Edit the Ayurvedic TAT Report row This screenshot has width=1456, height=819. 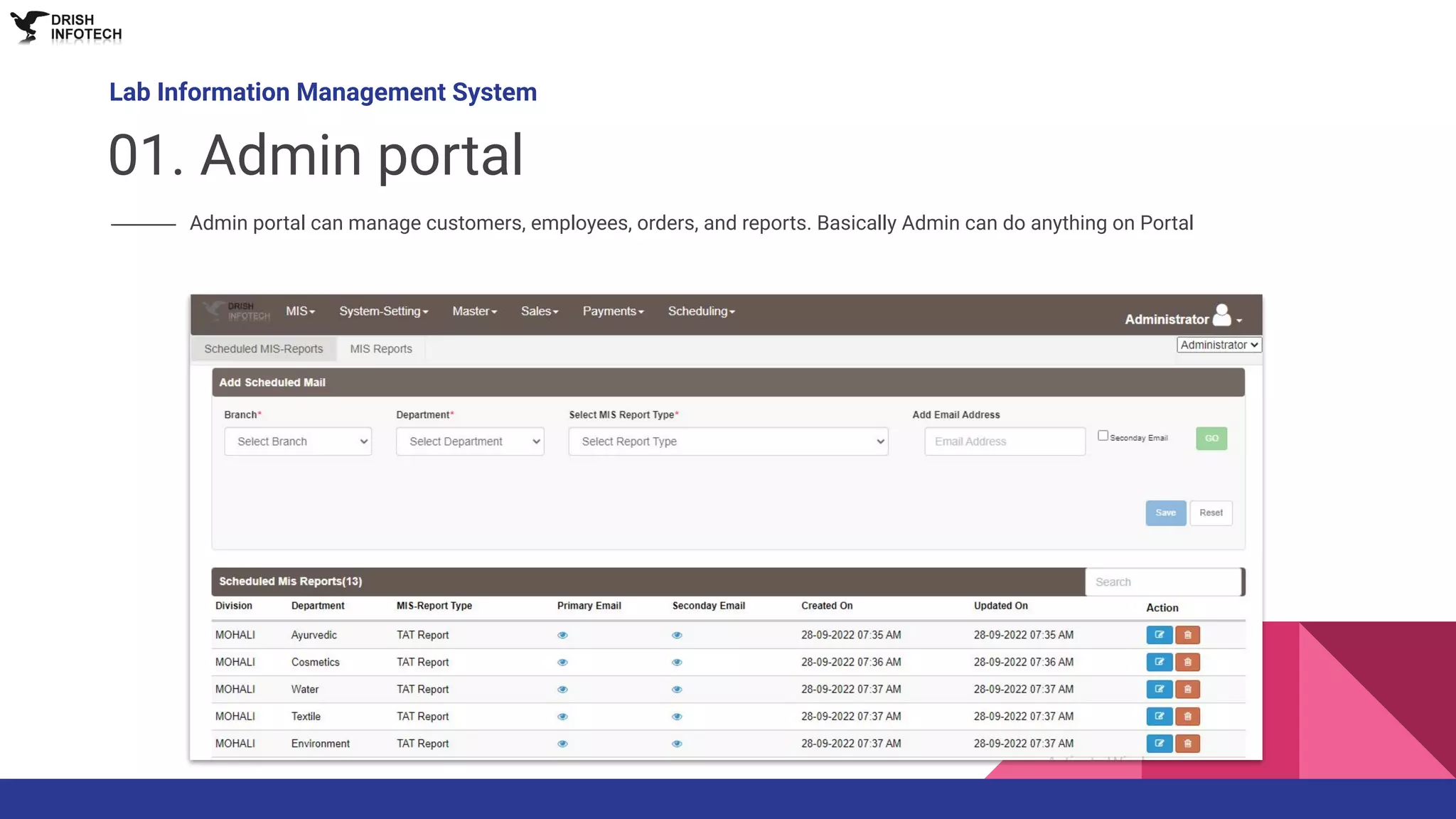[1159, 635]
